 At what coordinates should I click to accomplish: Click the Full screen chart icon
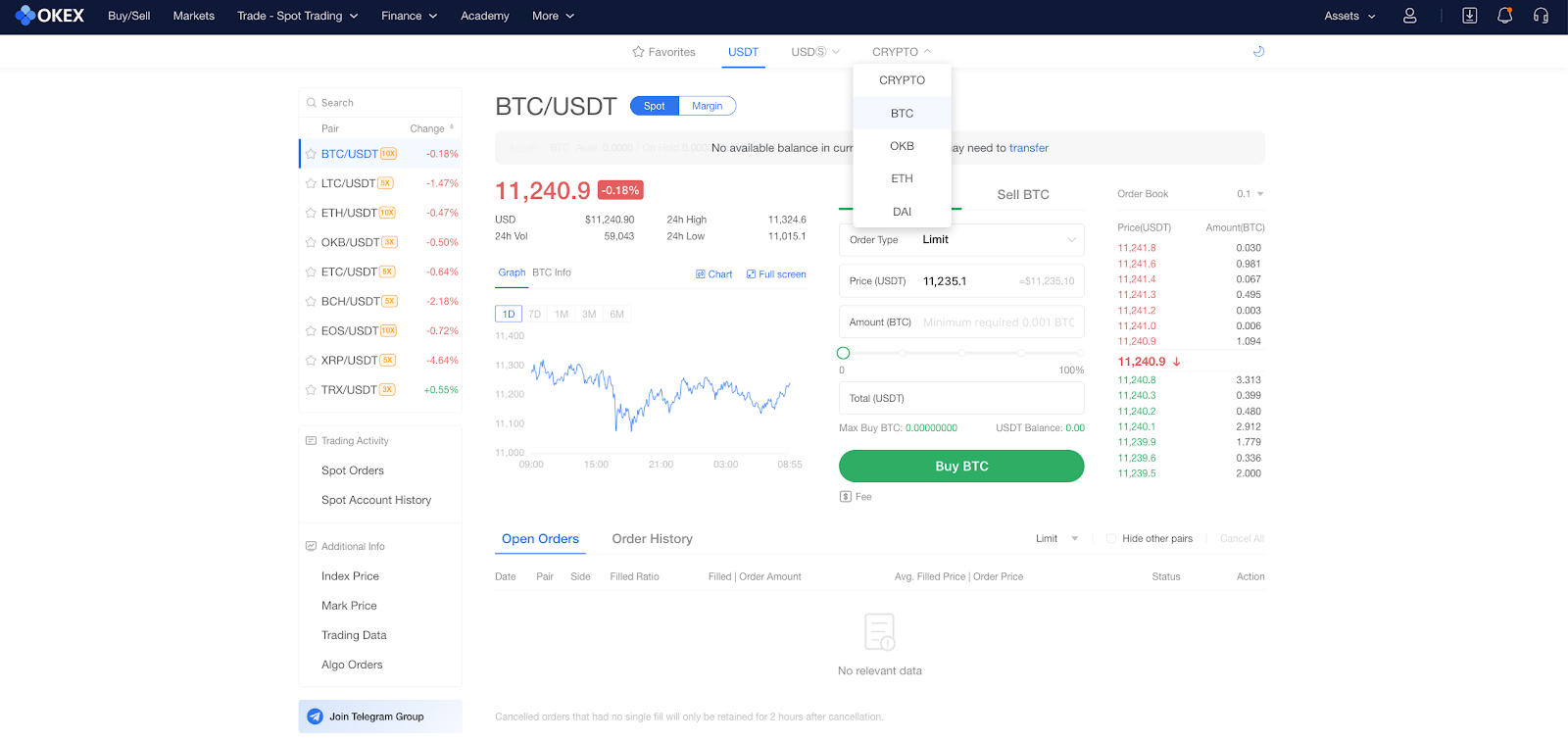pyautogui.click(x=751, y=274)
